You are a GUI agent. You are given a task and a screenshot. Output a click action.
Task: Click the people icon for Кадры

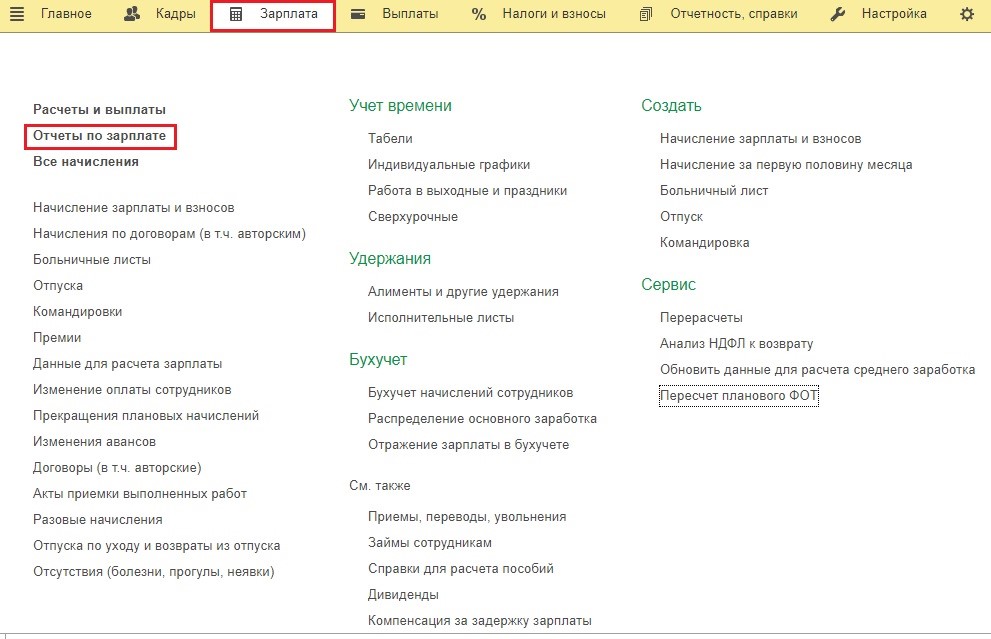[132, 14]
